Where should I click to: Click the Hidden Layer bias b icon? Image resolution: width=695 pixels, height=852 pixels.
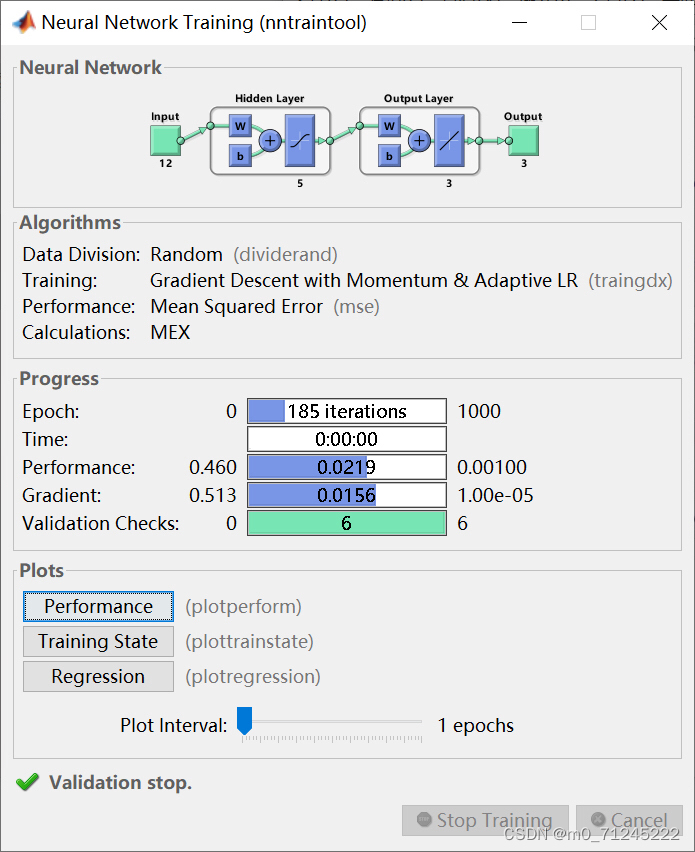pyautogui.click(x=238, y=156)
